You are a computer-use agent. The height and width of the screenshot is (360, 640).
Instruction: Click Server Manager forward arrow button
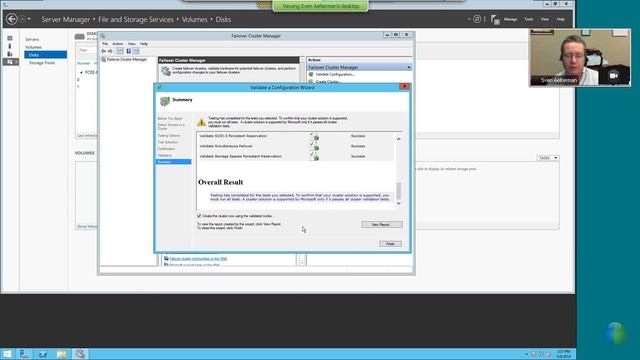22,19
